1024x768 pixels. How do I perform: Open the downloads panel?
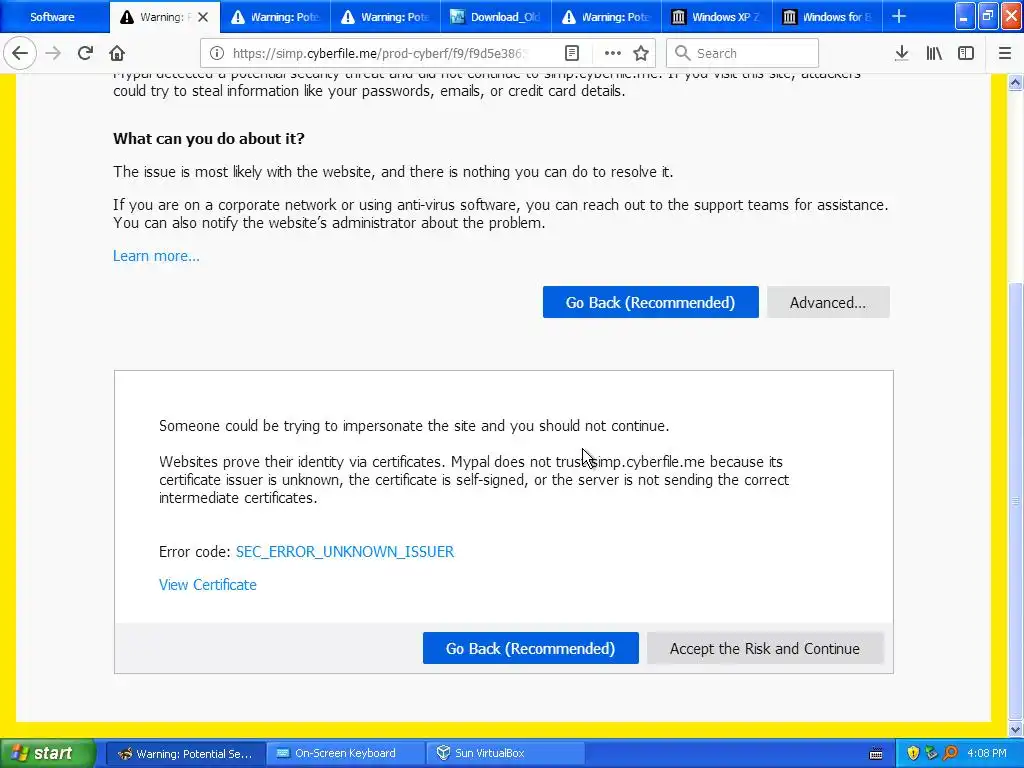(901, 53)
